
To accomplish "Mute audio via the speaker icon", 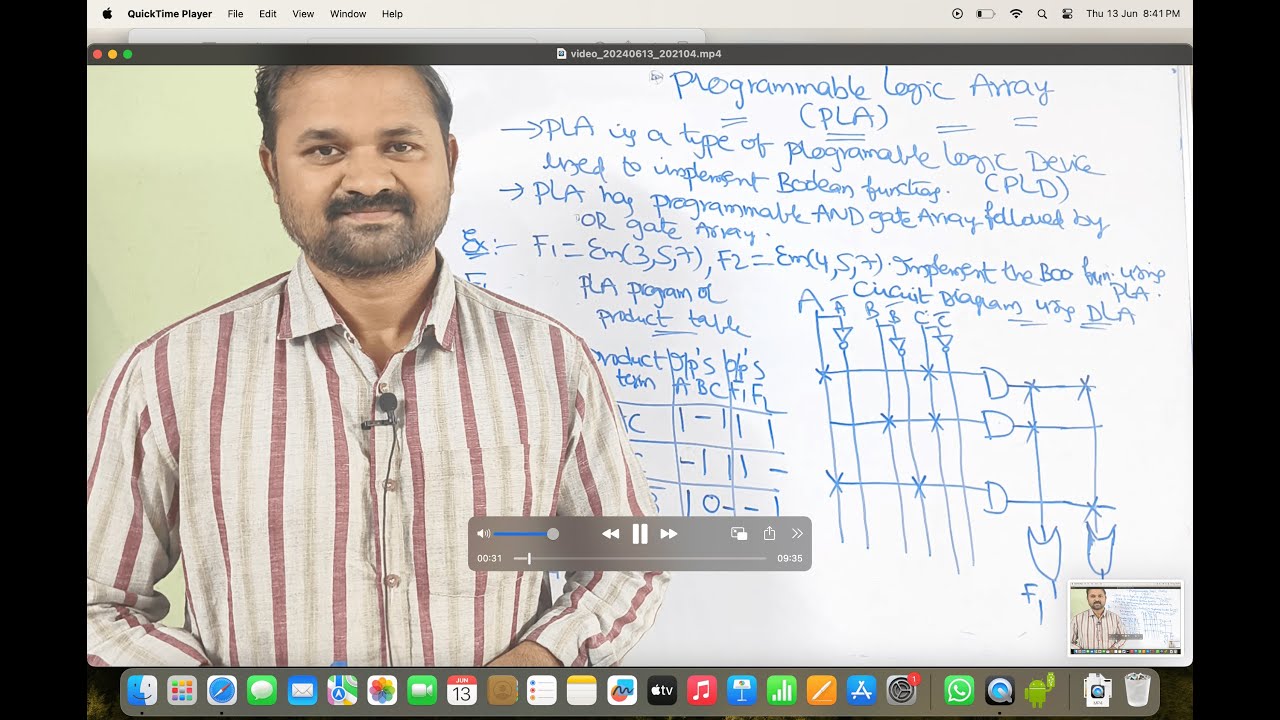I will pyautogui.click(x=483, y=534).
